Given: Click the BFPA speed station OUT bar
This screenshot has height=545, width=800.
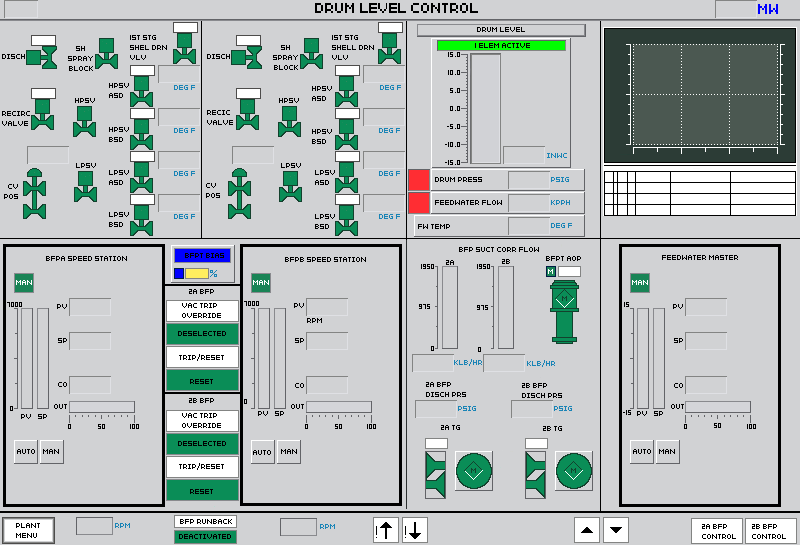Looking at the screenshot, I should coord(101,406).
